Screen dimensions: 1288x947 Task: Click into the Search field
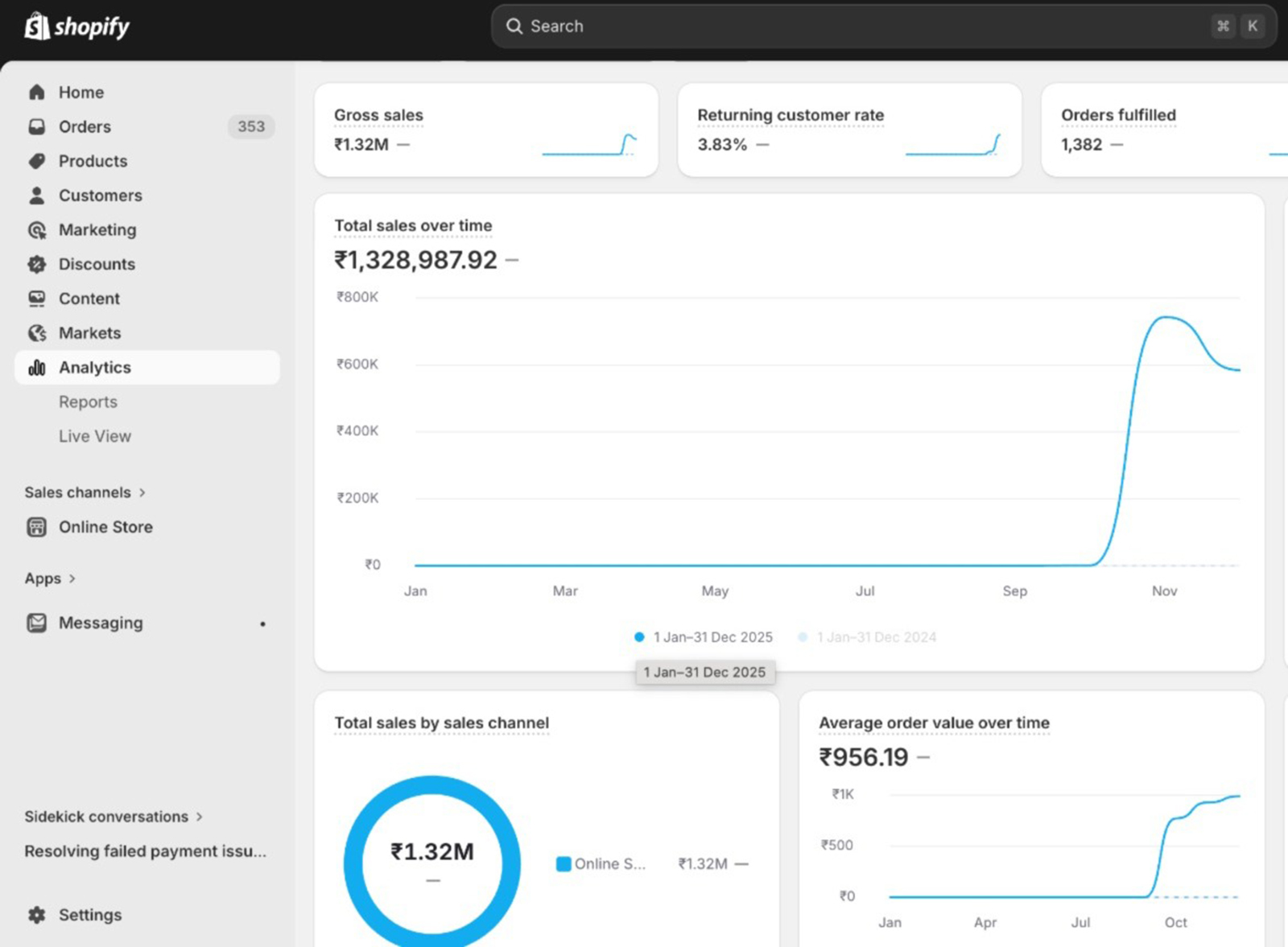853,27
